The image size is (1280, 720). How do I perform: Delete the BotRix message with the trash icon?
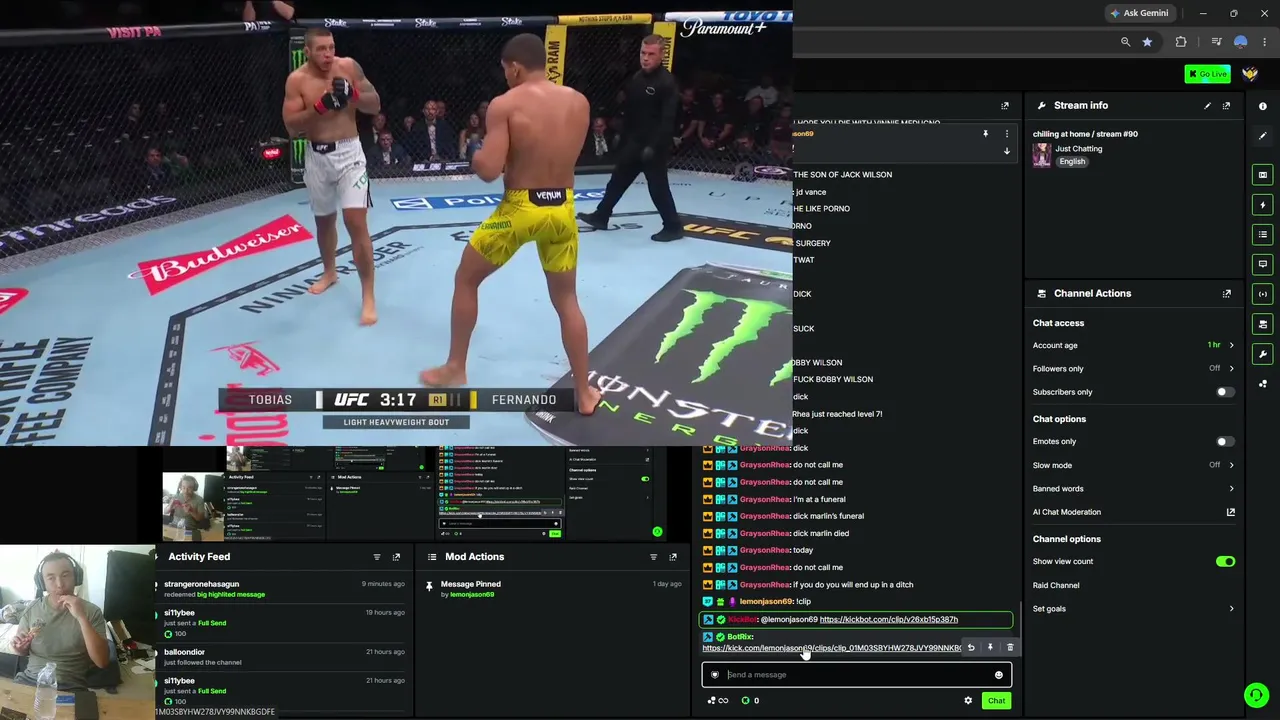point(1010,648)
